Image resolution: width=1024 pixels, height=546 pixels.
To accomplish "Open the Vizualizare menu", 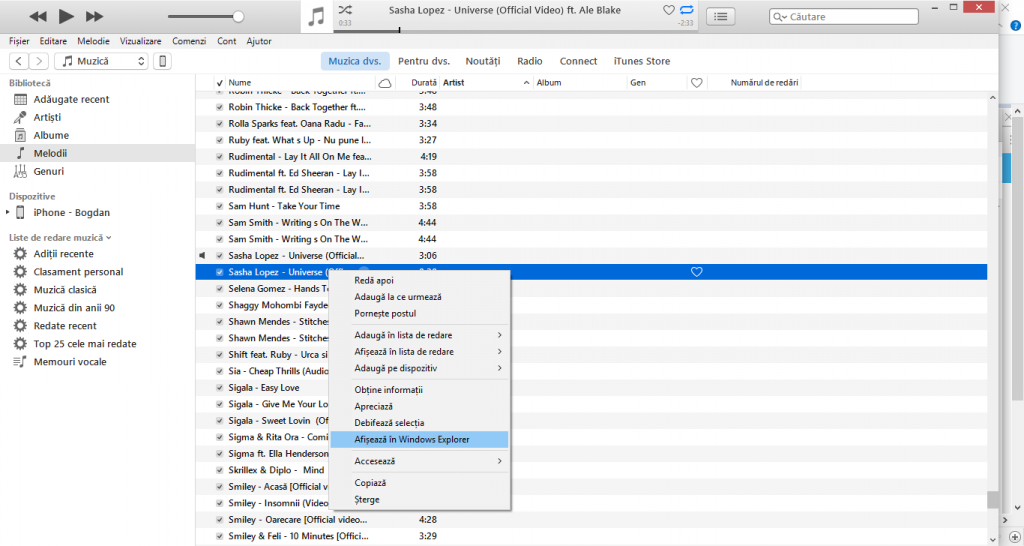I will point(140,41).
